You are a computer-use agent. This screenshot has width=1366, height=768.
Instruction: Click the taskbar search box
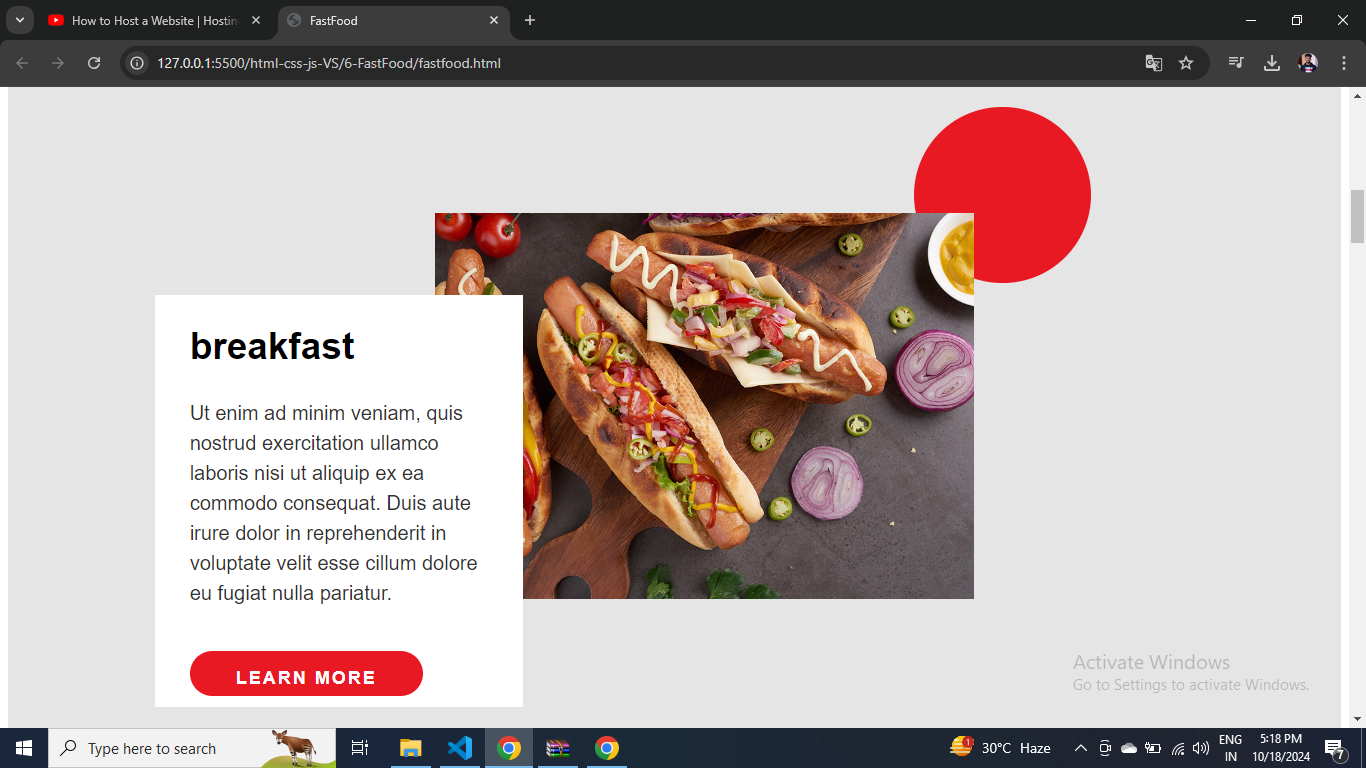tap(192, 748)
